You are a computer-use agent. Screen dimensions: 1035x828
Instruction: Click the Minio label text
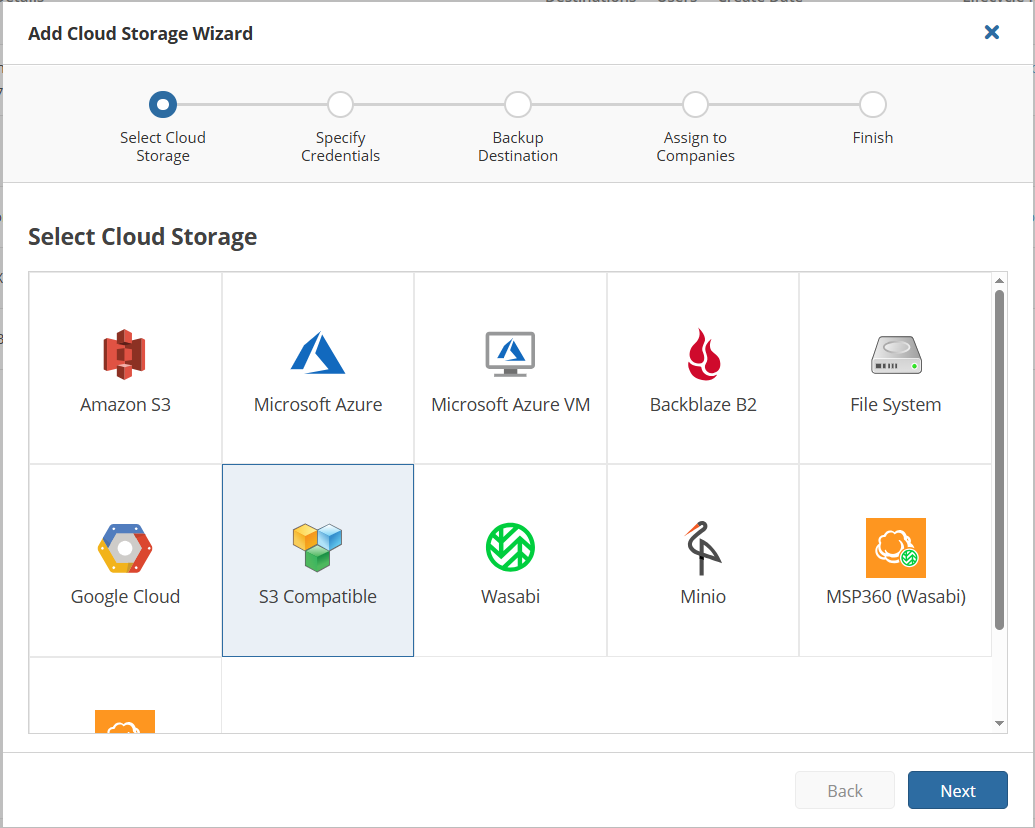pyautogui.click(x=703, y=597)
